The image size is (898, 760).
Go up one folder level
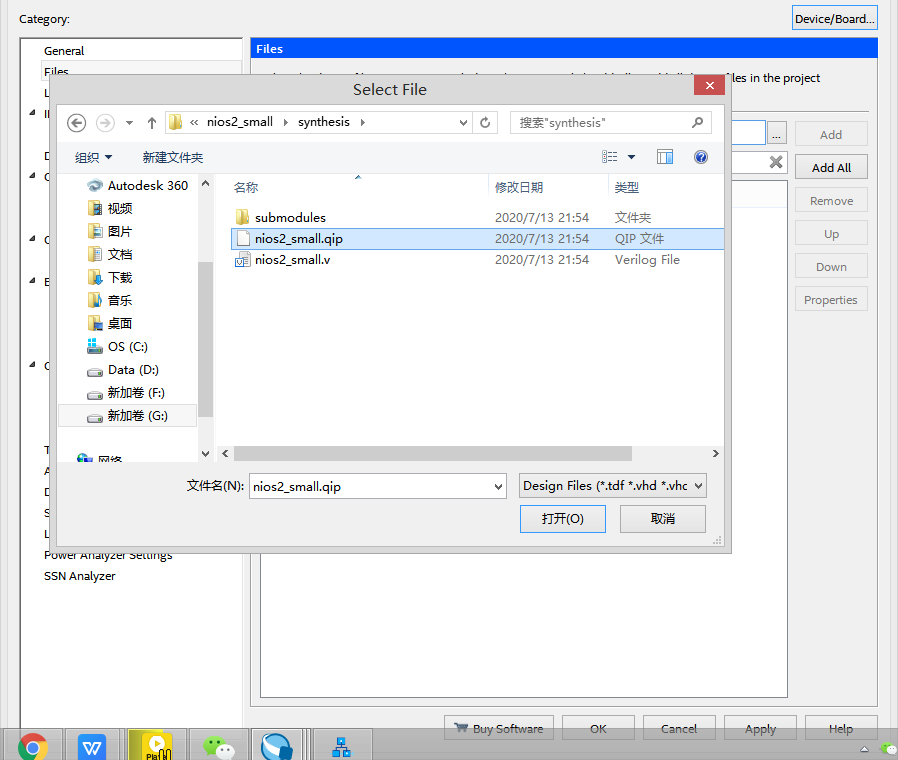(x=152, y=123)
